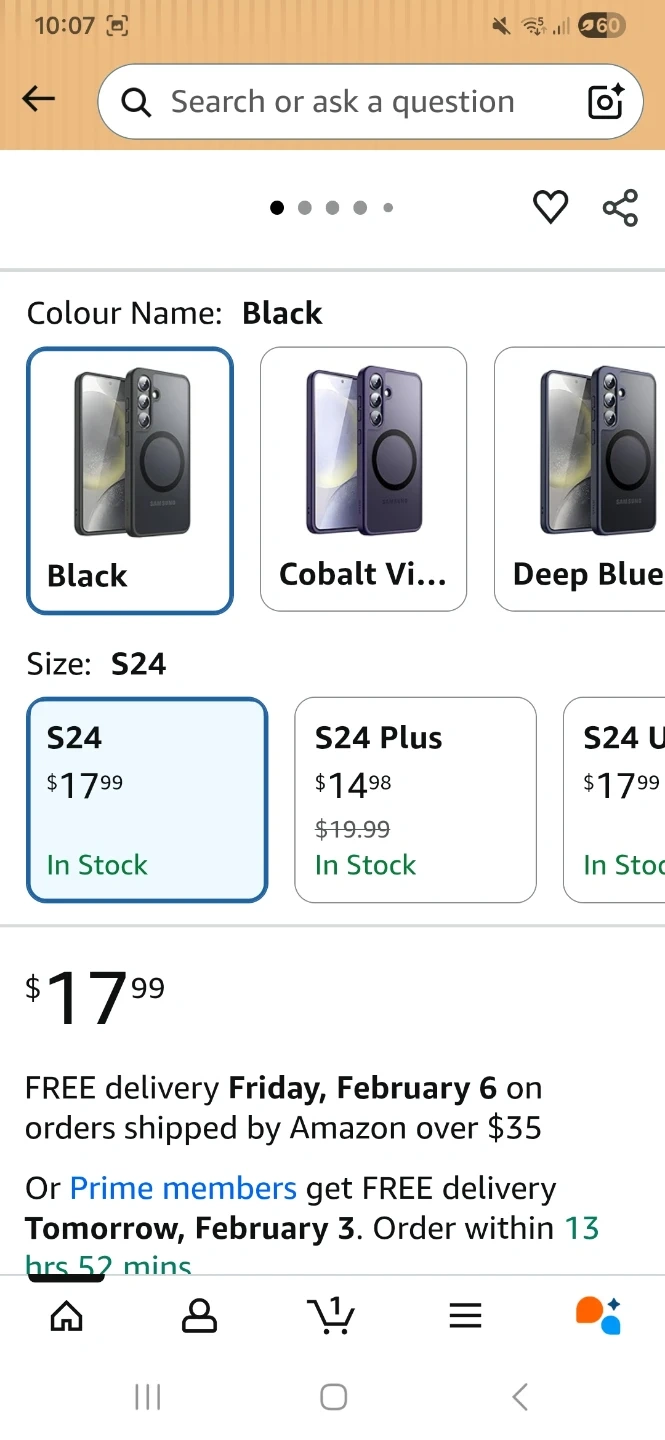Pick the Deep Blue colour option

click(x=580, y=479)
